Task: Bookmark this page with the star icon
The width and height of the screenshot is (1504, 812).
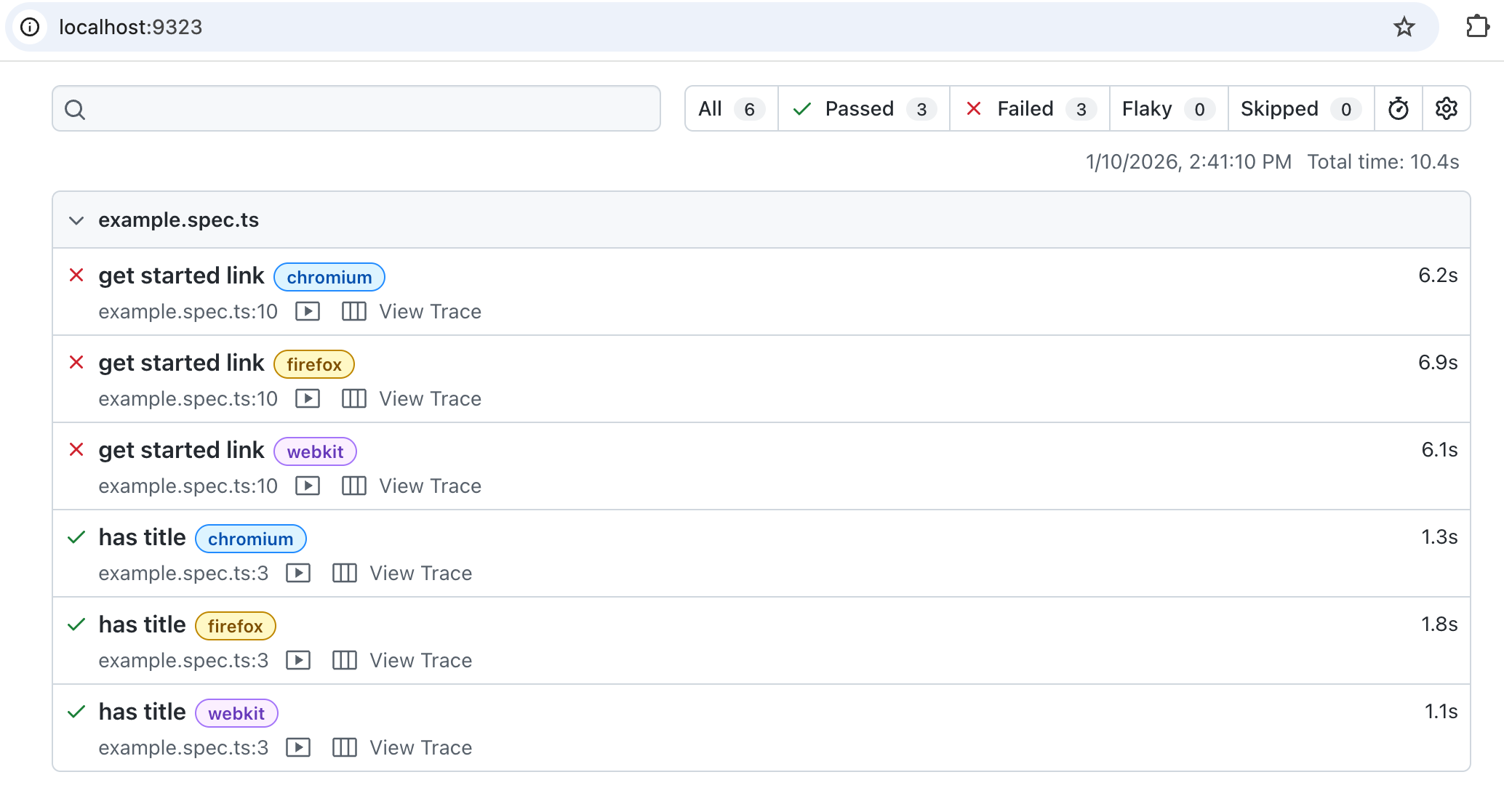Action: coord(1404,28)
